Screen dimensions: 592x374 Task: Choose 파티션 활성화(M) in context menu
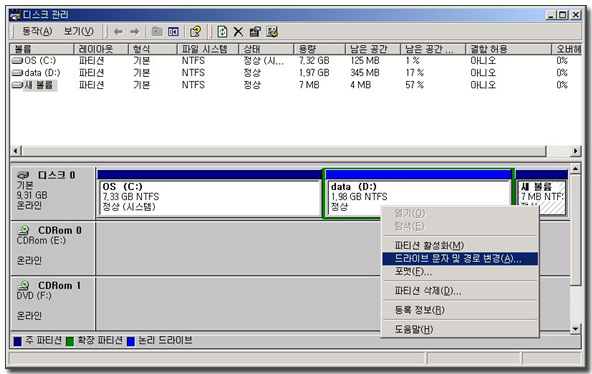[460, 246]
